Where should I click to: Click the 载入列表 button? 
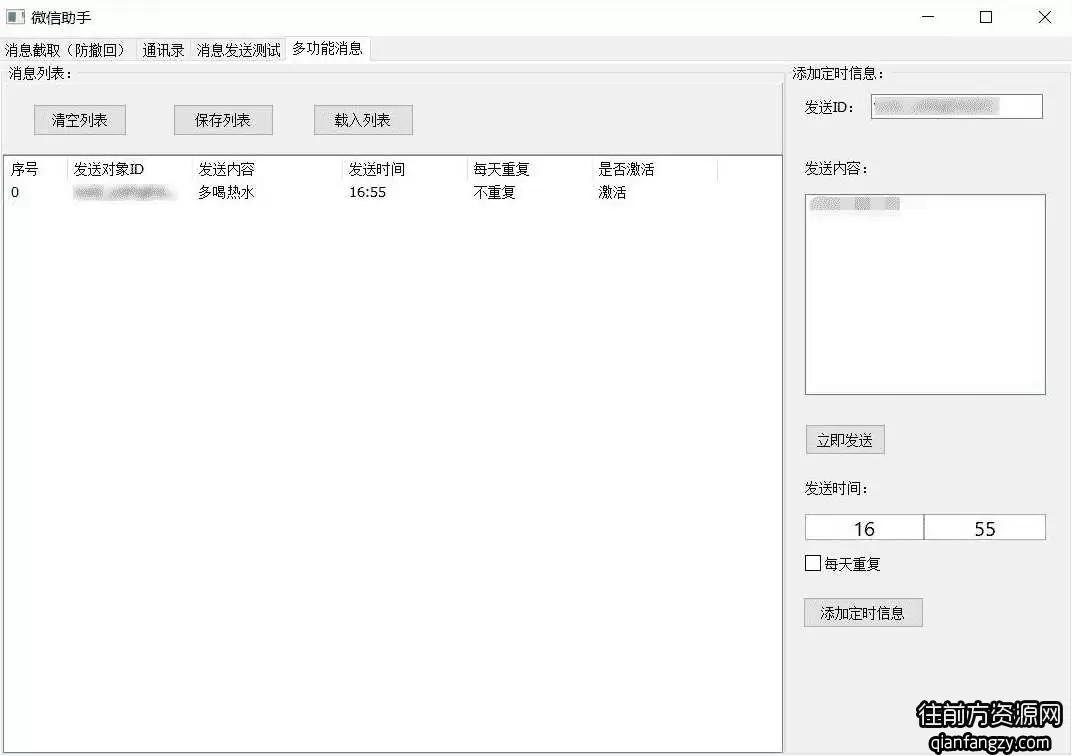(x=363, y=120)
